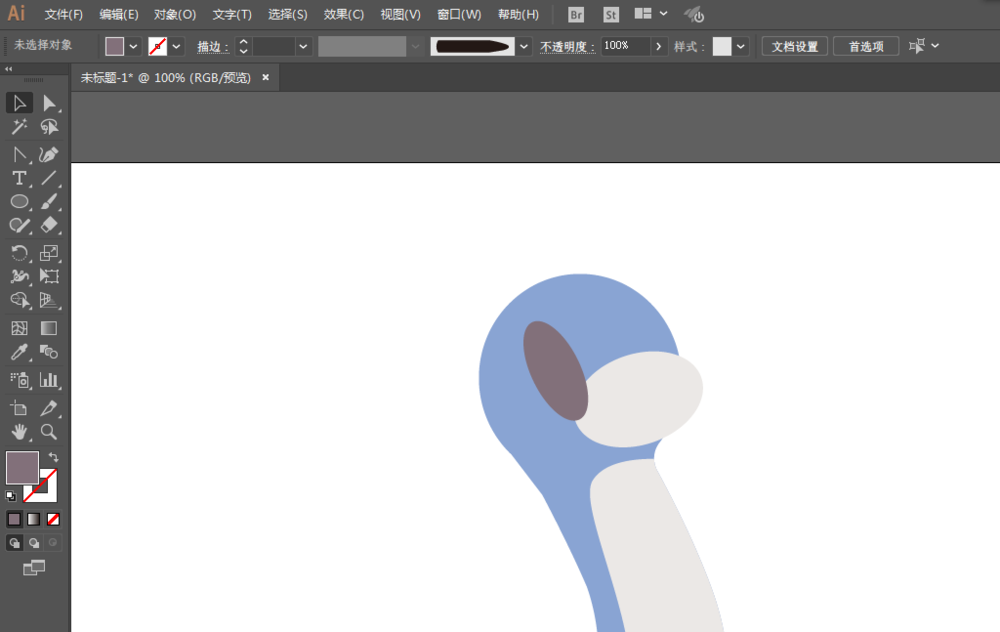Image resolution: width=1000 pixels, height=632 pixels.
Task: Expand the opacity slider arrow
Action: (658, 46)
